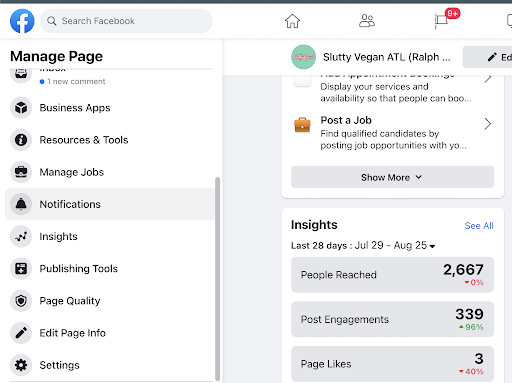Click the Insights panel heading
This screenshot has width=512, height=383.
[x=314, y=225]
